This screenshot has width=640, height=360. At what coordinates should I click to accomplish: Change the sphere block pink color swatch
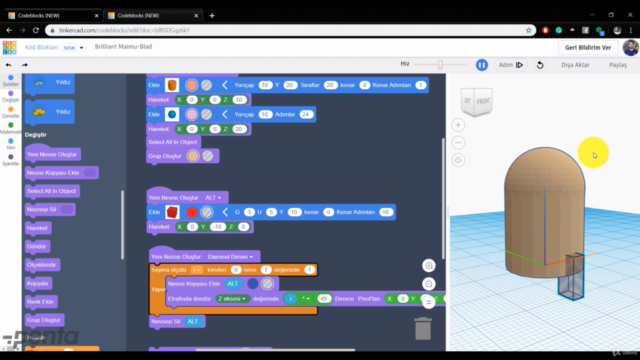[191, 114]
